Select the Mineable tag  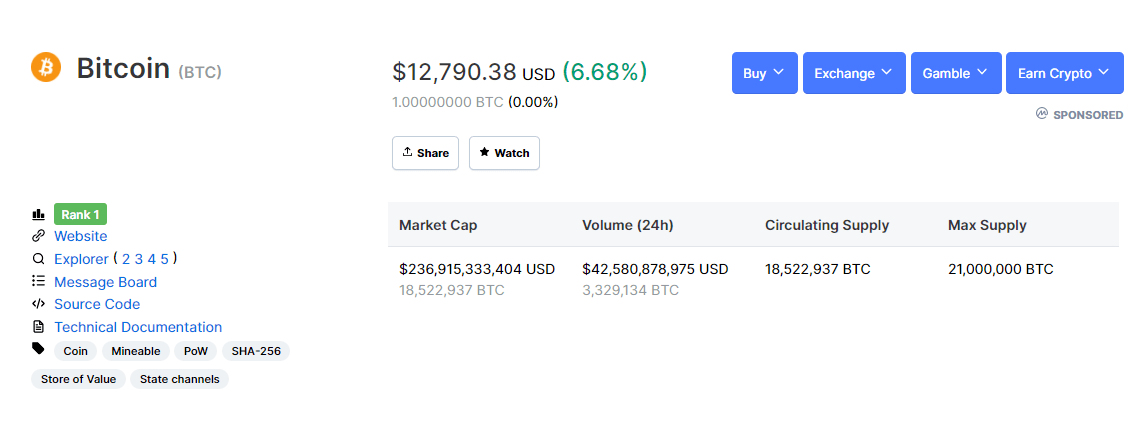tap(136, 351)
